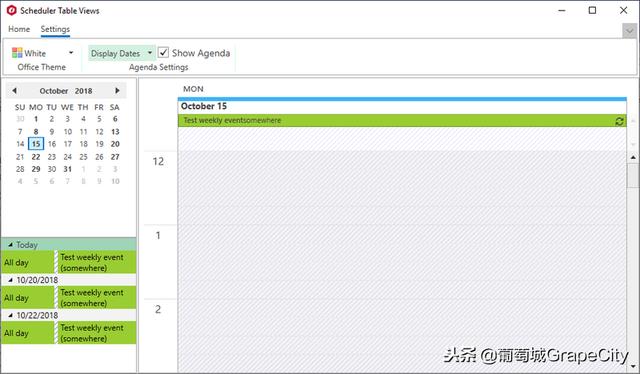The height and width of the screenshot is (374, 640).
Task: Collapse the 10/20/2018 agenda group
Action: point(11,280)
